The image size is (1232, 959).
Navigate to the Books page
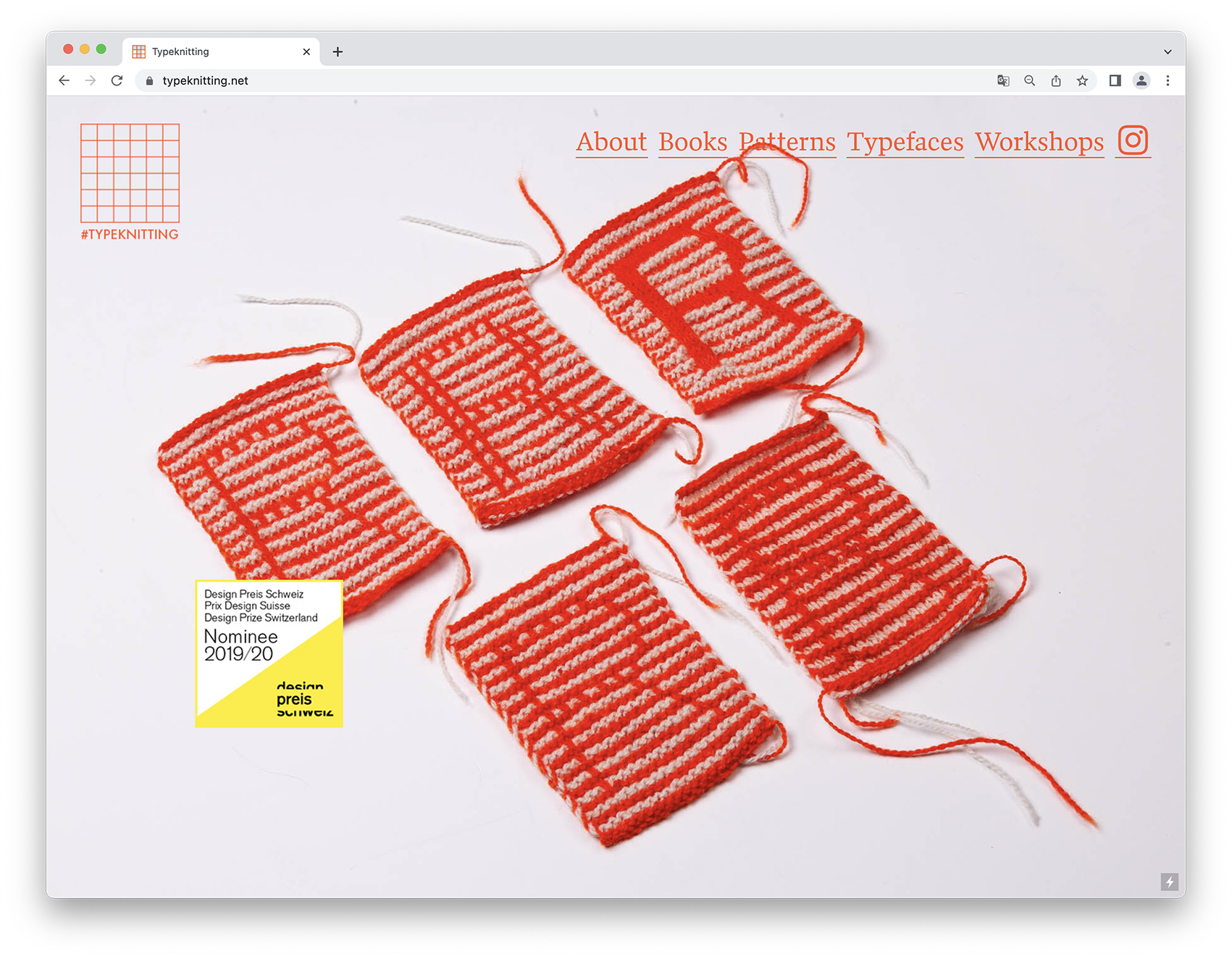(x=692, y=142)
